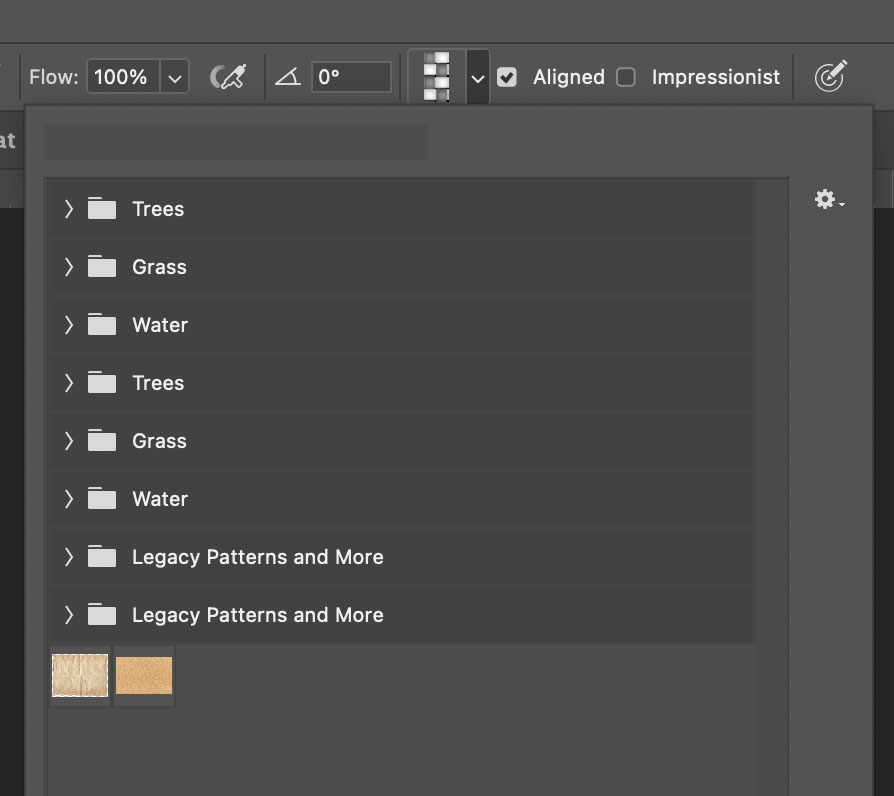Click the Grass folder icon
Screen dimensions: 894x796
101,266
